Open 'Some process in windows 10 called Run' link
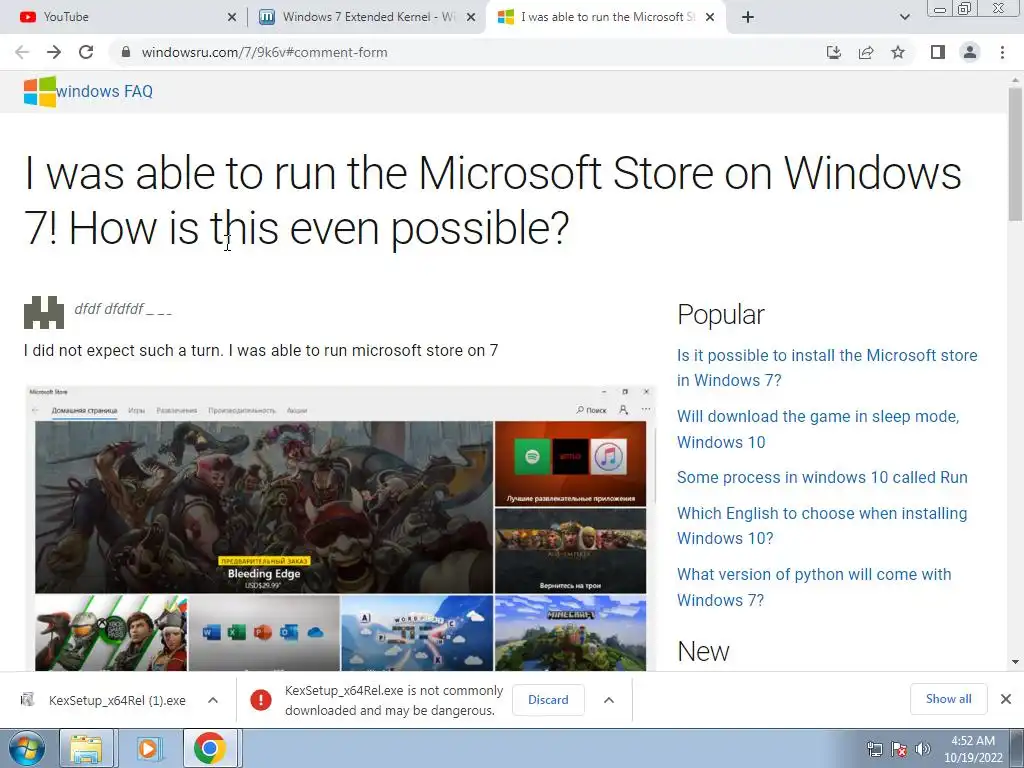Screen dimensions: 1024x768 [x=822, y=477]
